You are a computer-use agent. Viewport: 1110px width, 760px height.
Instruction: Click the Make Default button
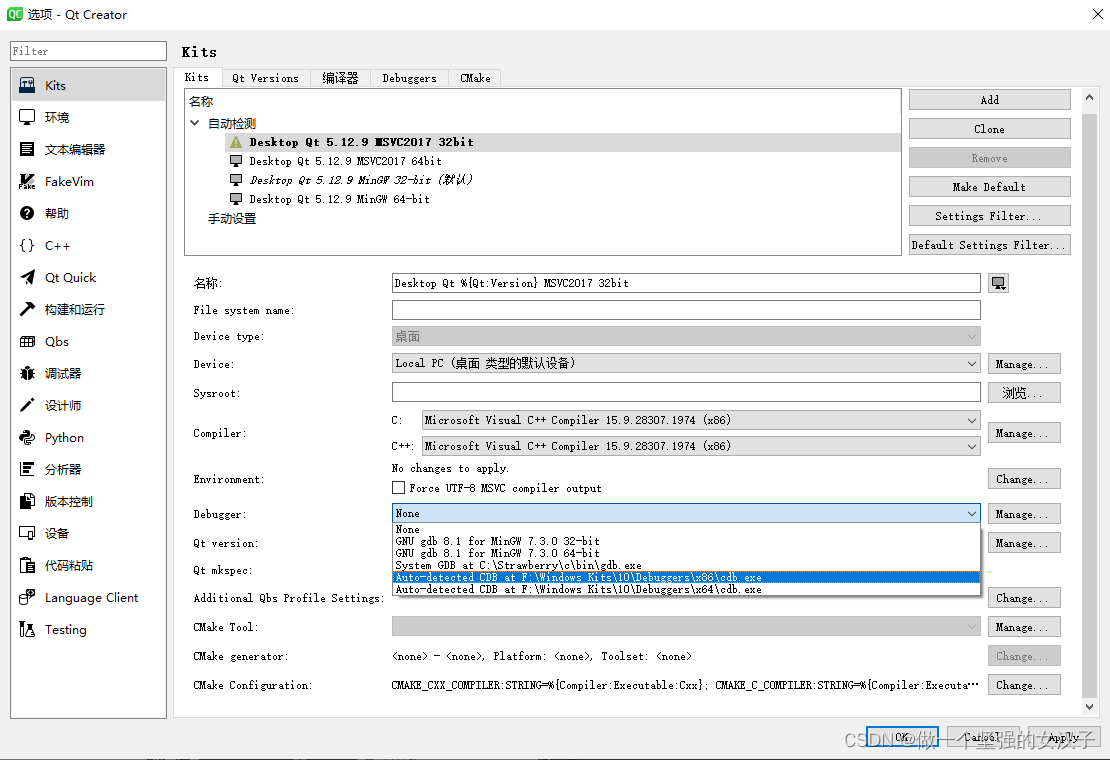990,187
